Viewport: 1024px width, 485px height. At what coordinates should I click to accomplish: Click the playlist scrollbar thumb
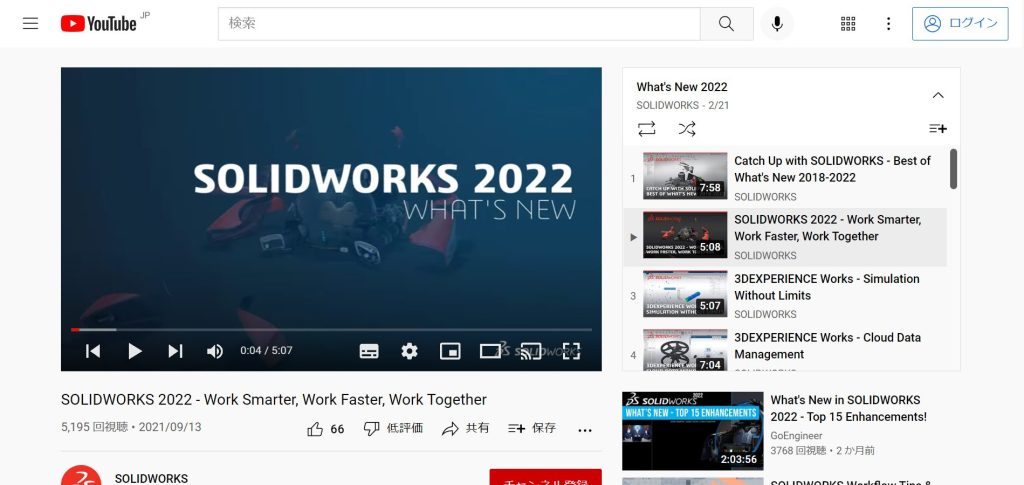[953, 169]
